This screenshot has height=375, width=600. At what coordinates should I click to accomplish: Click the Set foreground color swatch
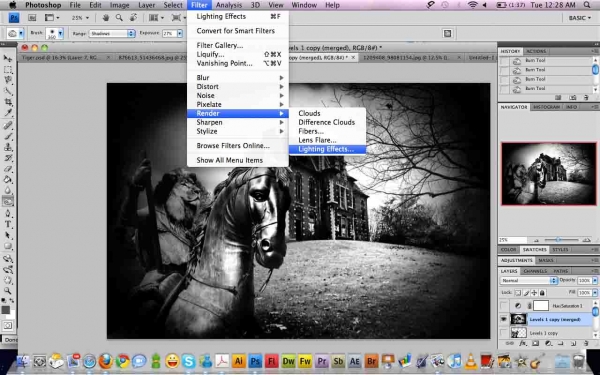click(5, 310)
